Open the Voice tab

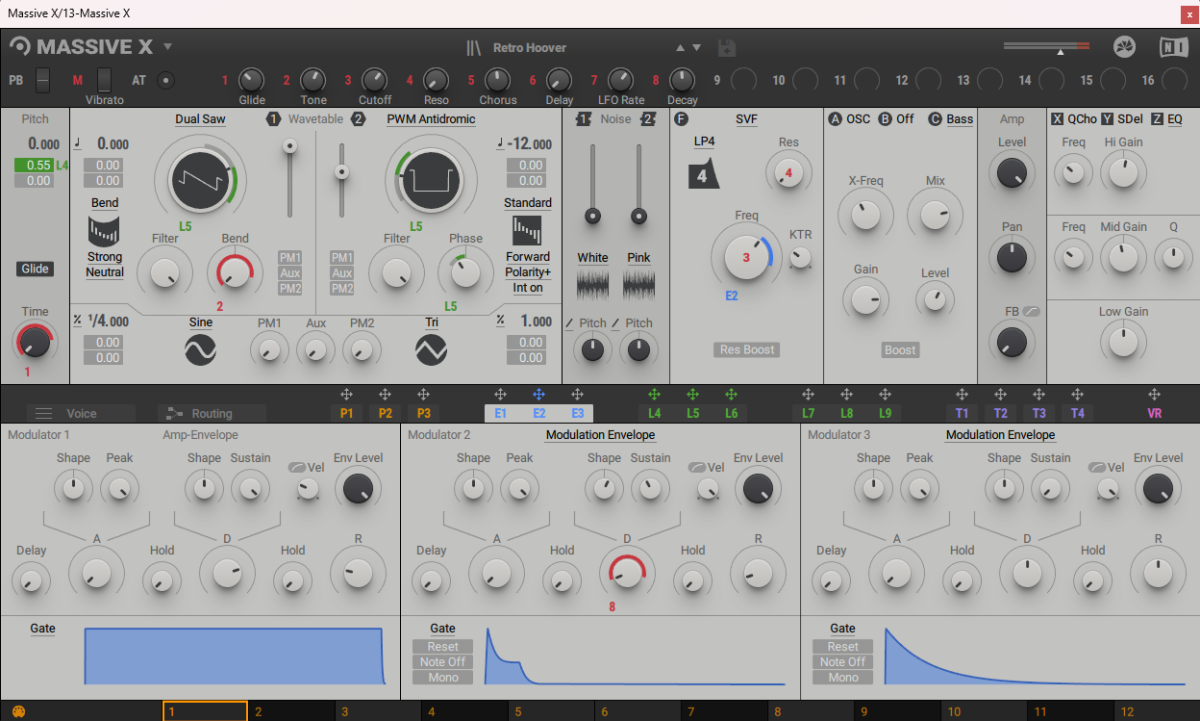pyautogui.click(x=80, y=413)
